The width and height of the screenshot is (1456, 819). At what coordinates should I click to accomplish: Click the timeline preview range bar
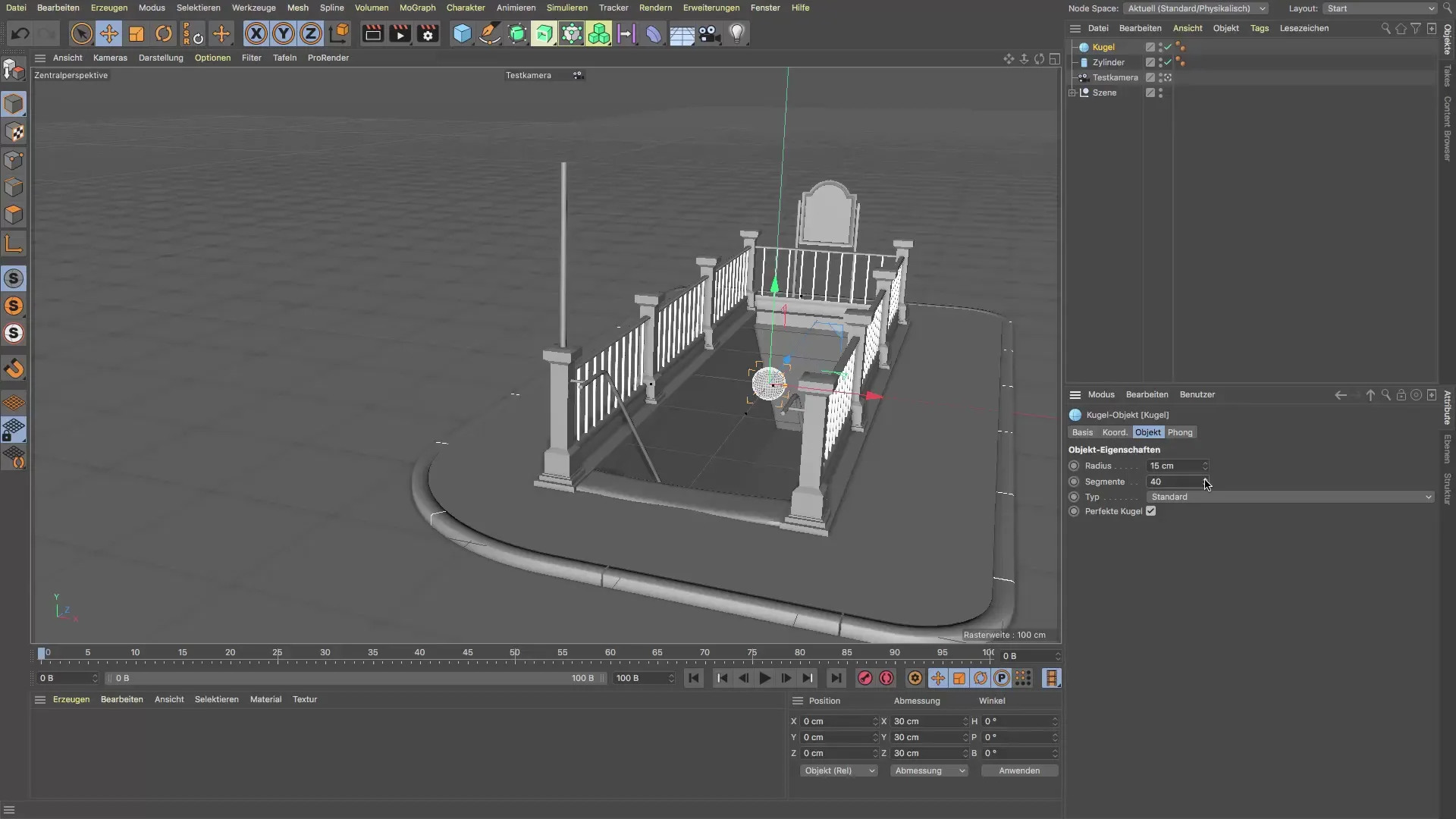point(354,678)
